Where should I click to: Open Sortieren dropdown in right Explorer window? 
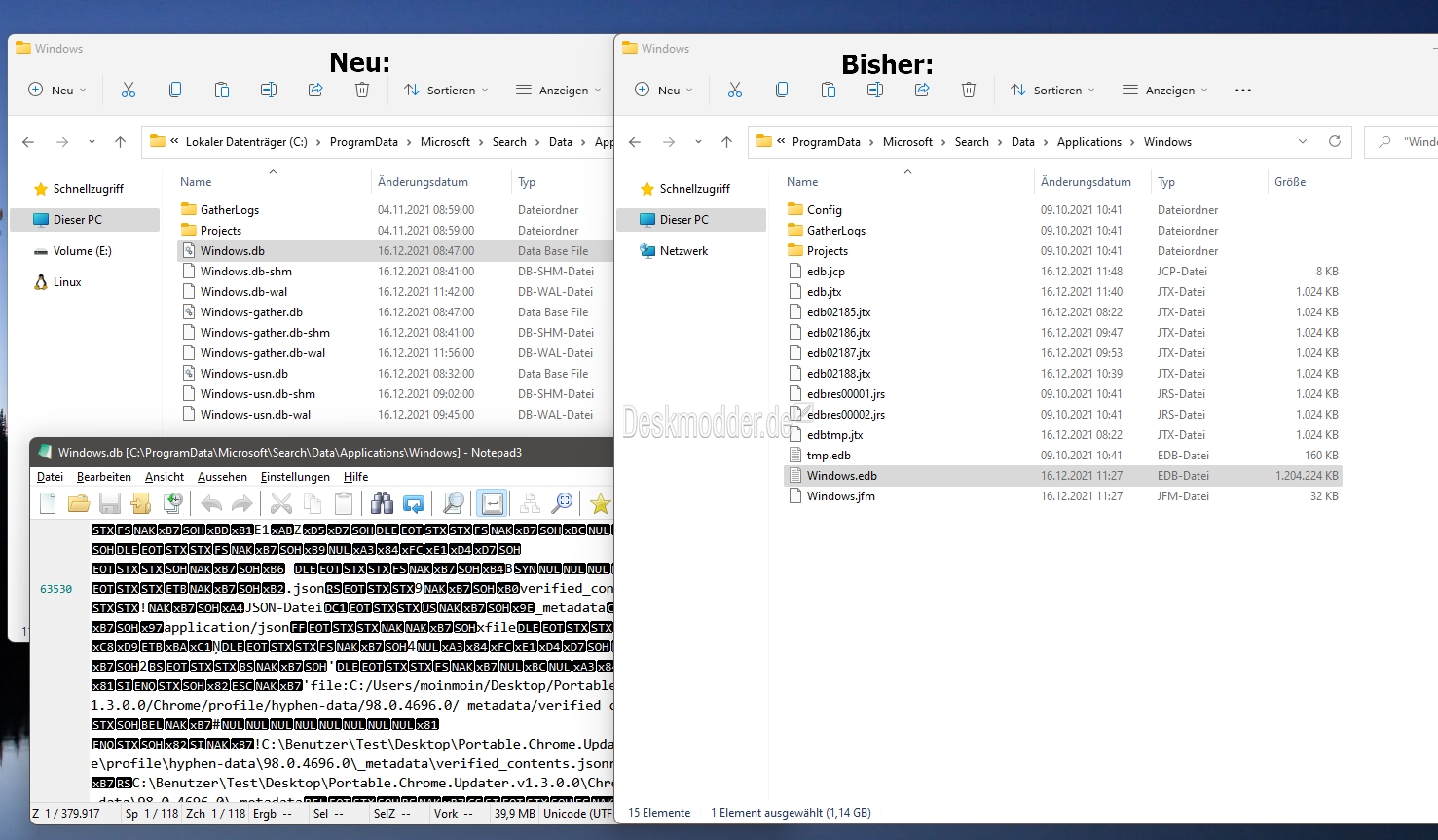click(x=1052, y=90)
